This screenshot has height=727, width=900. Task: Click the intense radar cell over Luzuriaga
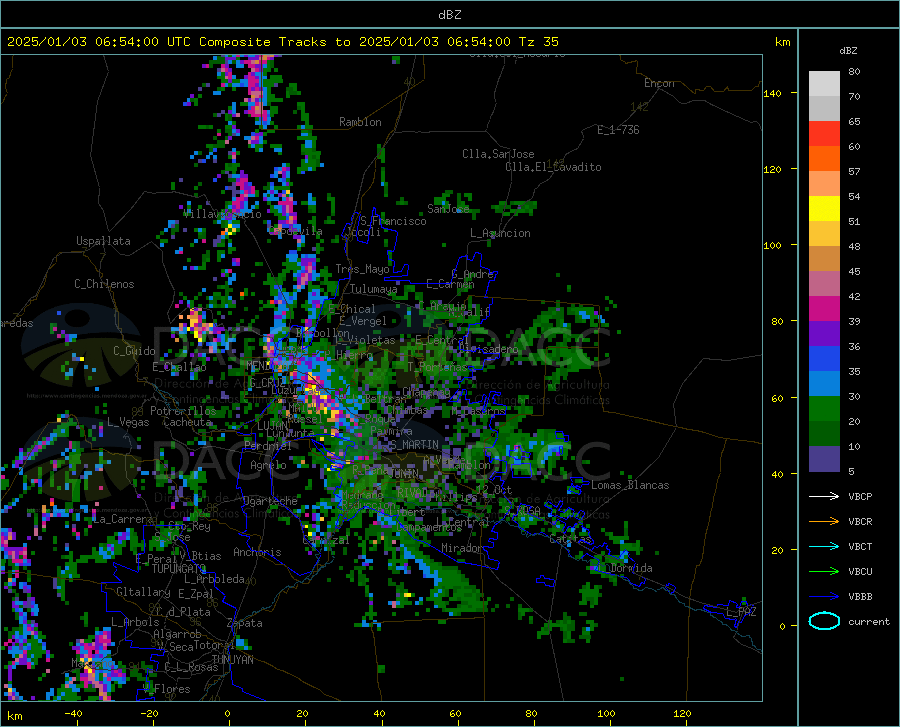[x=317, y=396]
